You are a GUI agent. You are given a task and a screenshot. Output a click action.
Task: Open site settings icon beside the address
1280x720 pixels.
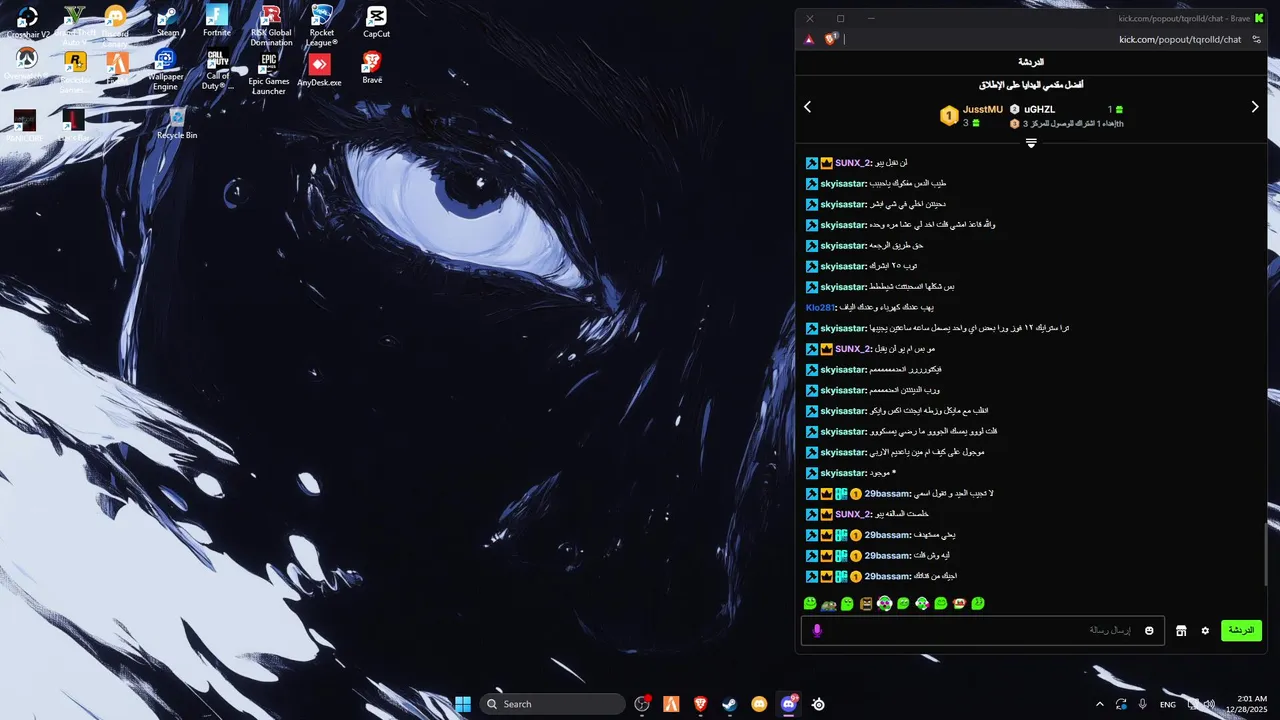(x=1257, y=39)
